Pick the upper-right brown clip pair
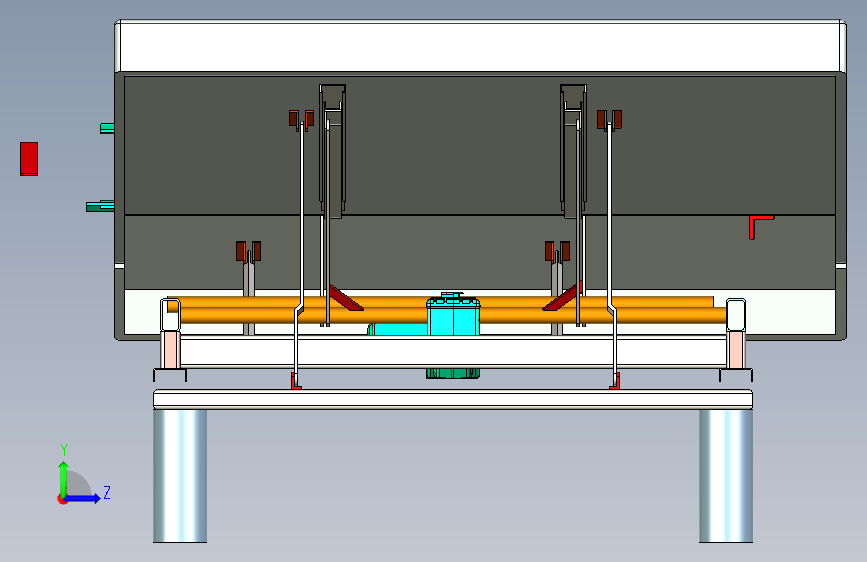Image resolution: width=867 pixels, height=562 pixels. click(x=609, y=119)
